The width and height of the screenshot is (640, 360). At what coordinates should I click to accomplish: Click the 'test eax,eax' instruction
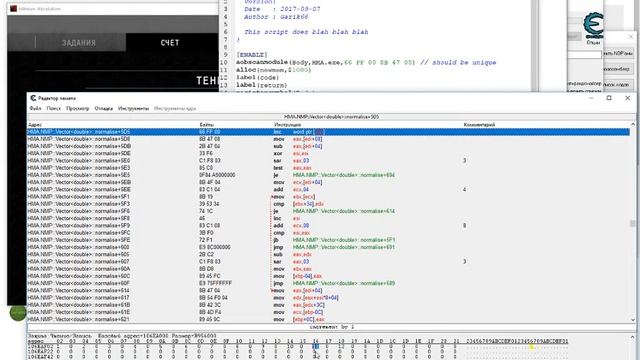[293, 168]
